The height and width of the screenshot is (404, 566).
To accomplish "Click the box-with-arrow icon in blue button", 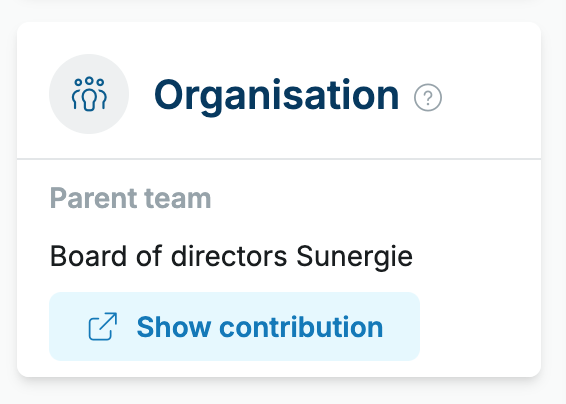I will (x=103, y=326).
